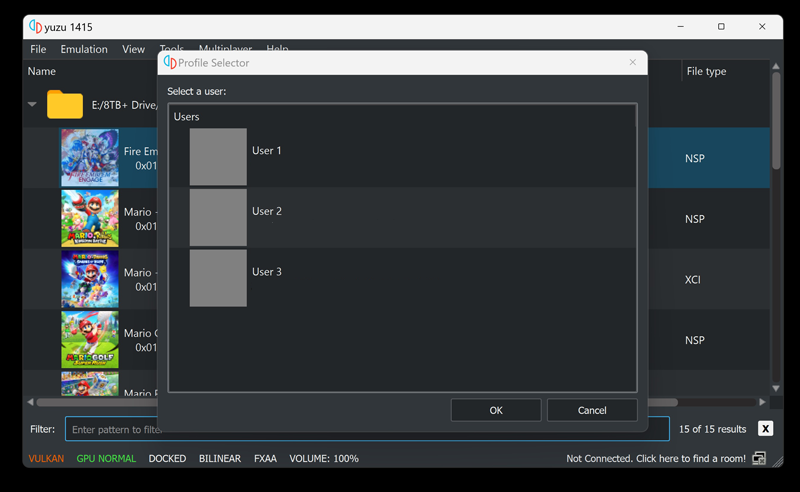Cancel the Profile Selector dialog
The height and width of the screenshot is (492, 800).
tap(592, 410)
